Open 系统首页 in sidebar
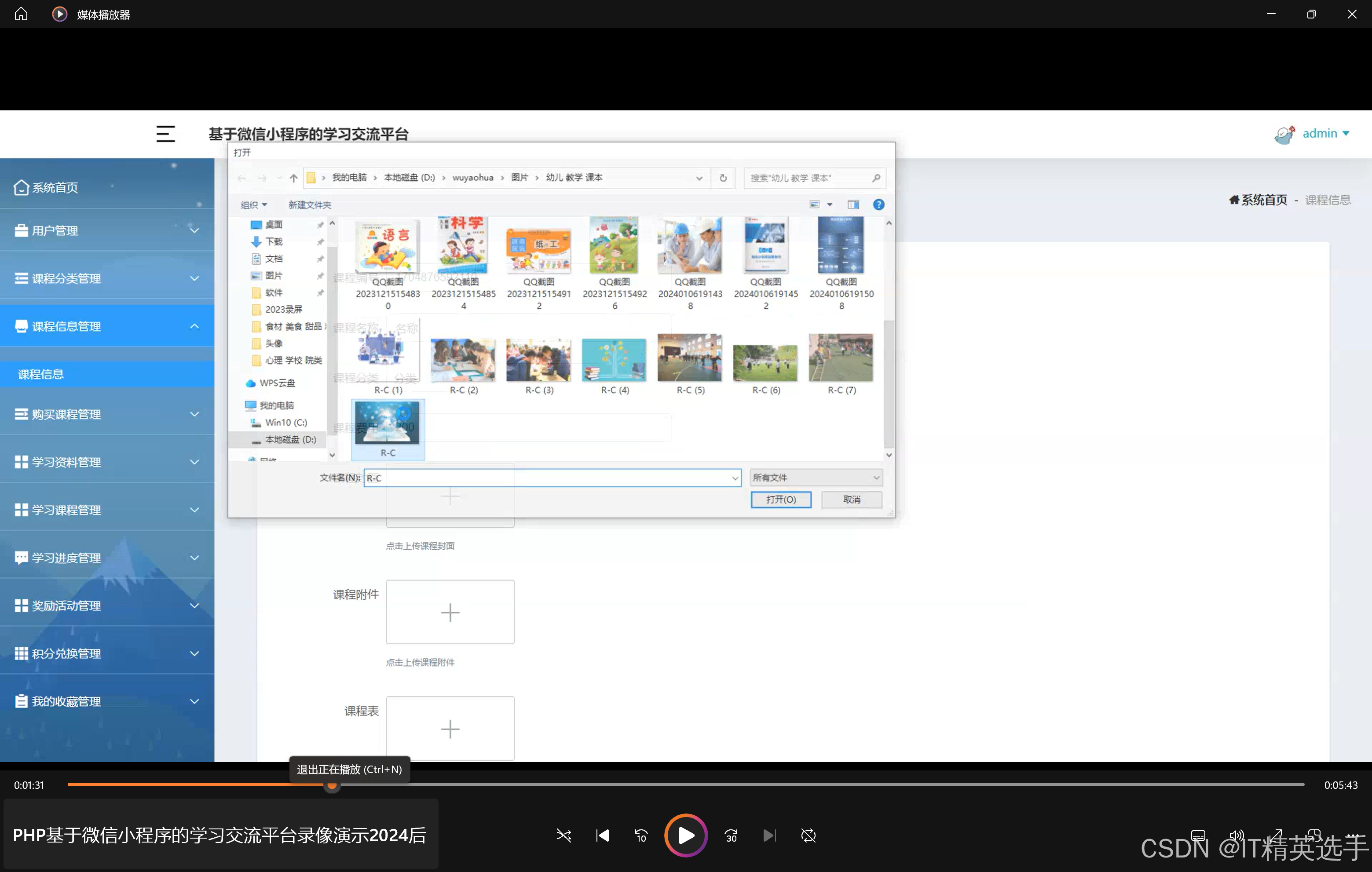Viewport: 1372px width, 872px height. (x=55, y=187)
